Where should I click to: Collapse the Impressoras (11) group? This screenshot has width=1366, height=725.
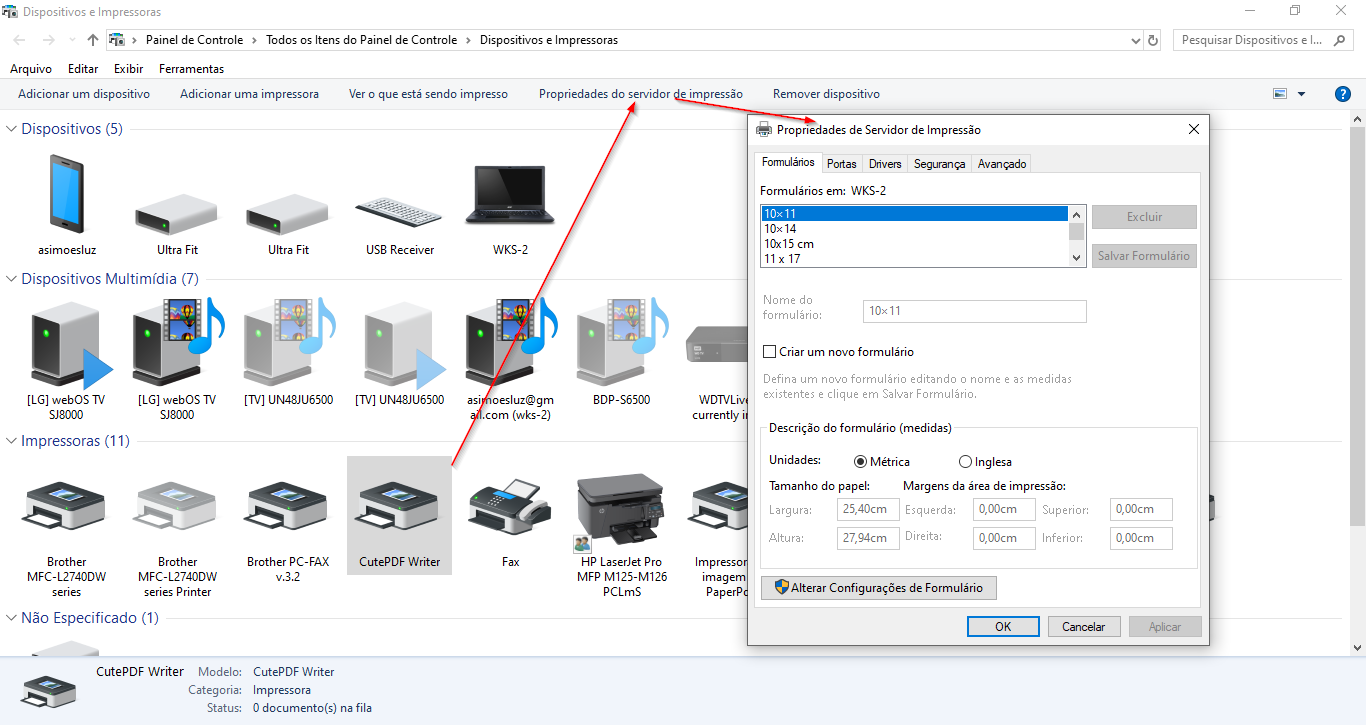[12, 441]
